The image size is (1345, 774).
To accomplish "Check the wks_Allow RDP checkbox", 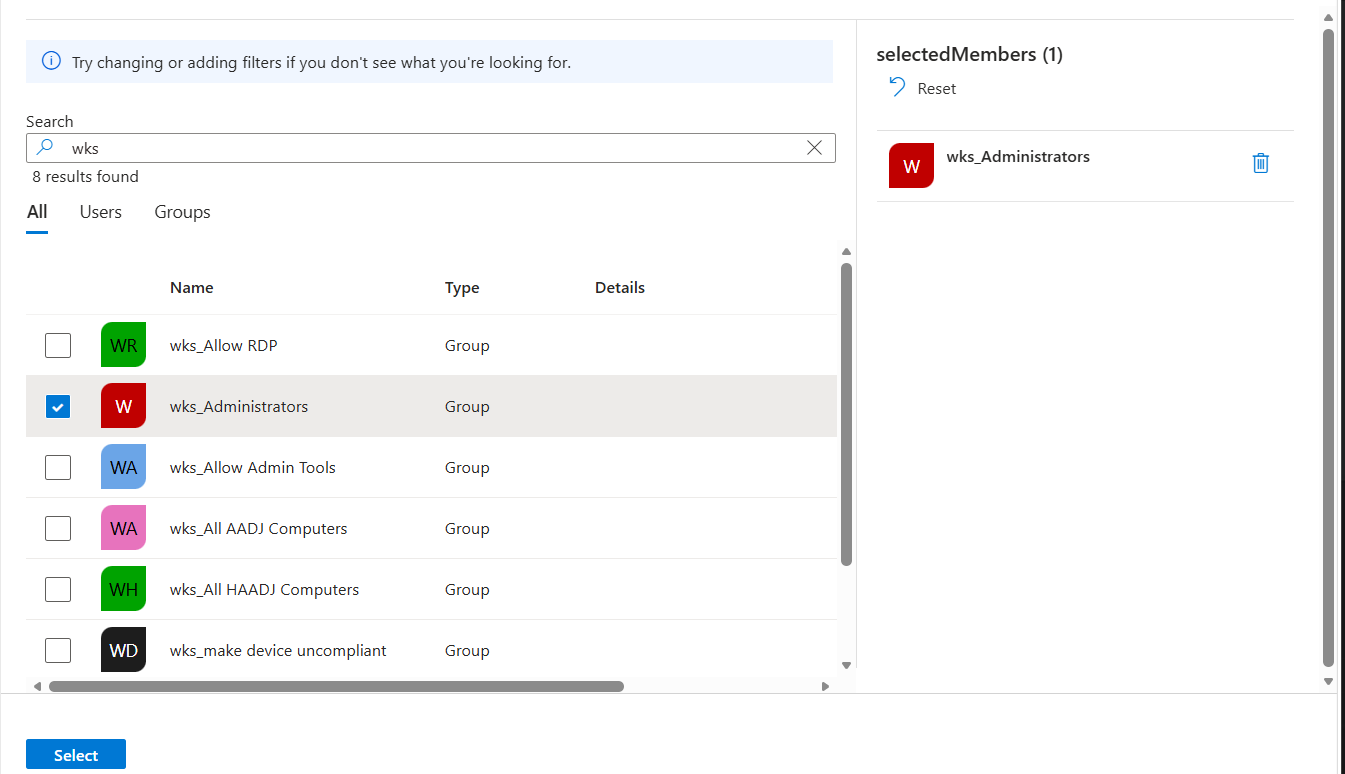I will pos(58,345).
